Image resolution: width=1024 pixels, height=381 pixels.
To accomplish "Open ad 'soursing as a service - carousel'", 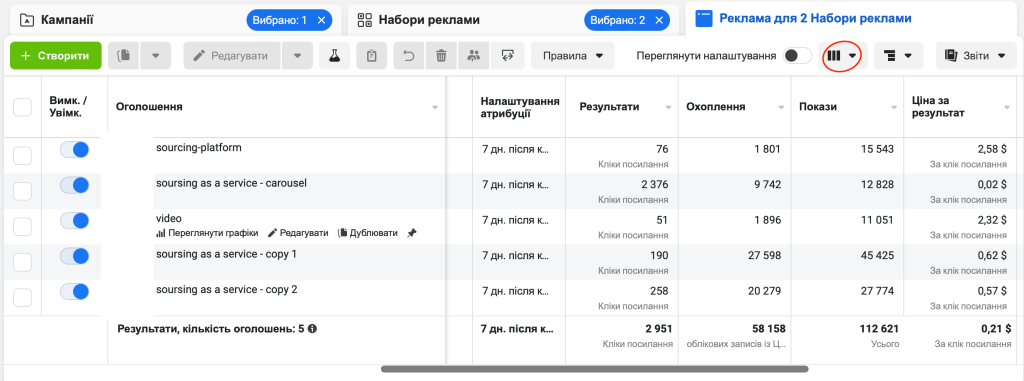I will pos(231,184).
